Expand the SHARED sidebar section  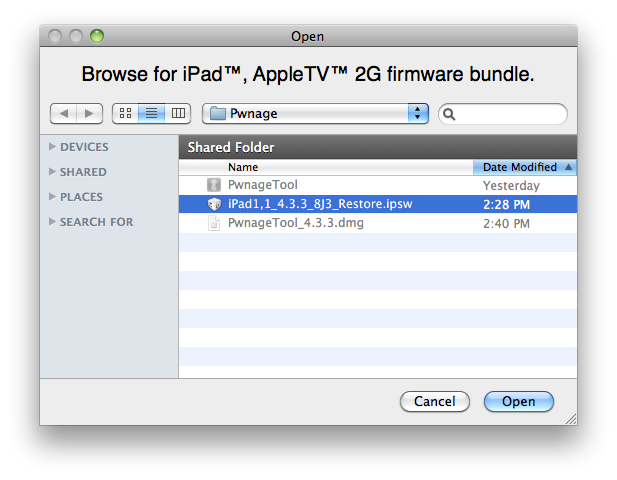pos(53,172)
